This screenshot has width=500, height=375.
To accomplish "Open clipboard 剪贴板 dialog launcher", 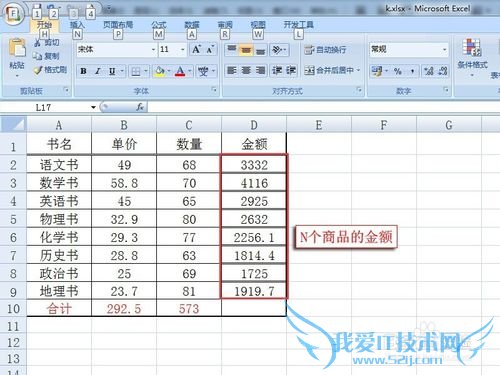I will (66, 90).
